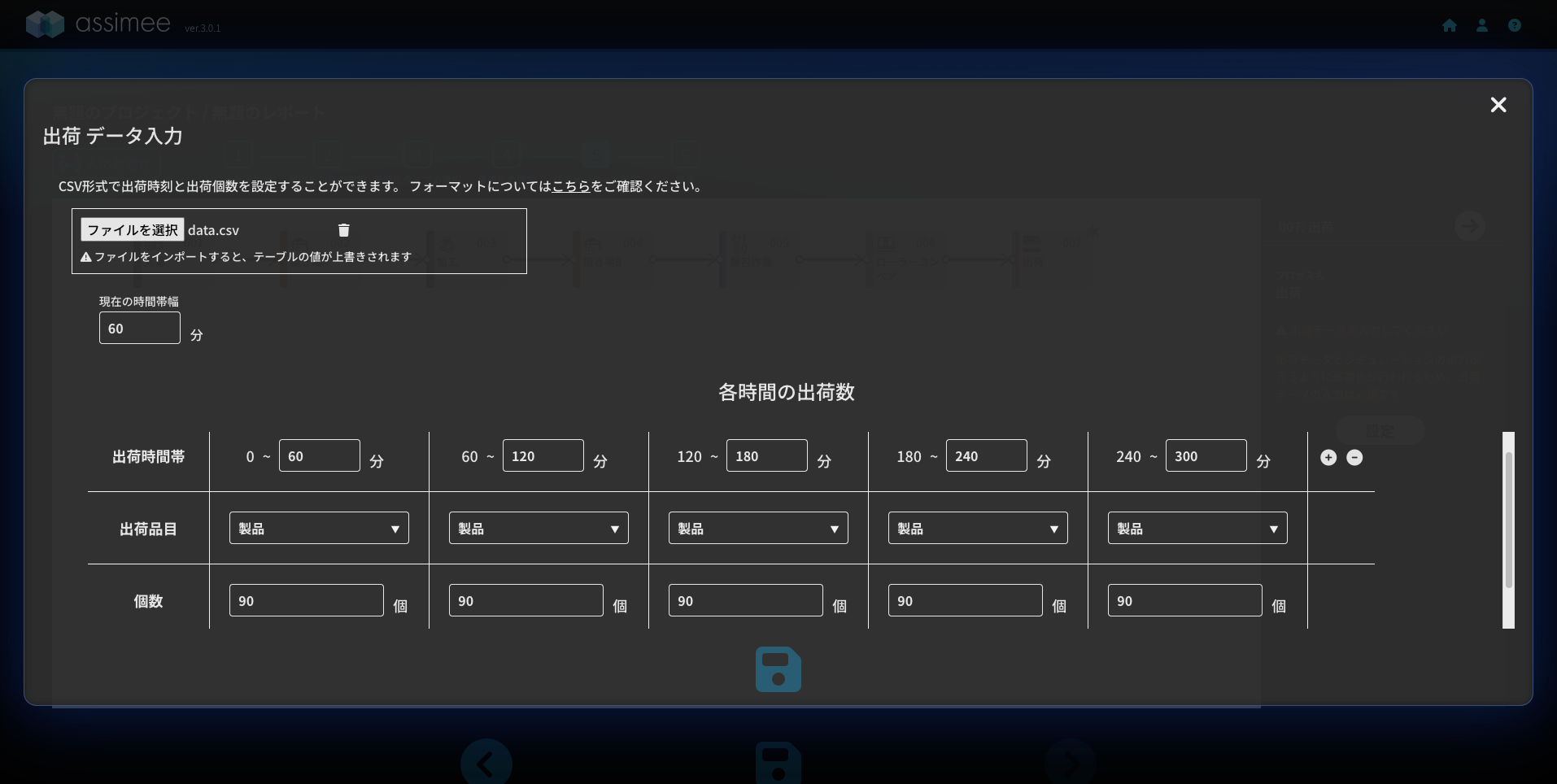Open the user account icon
This screenshot has height=784, width=1557.
(x=1482, y=25)
